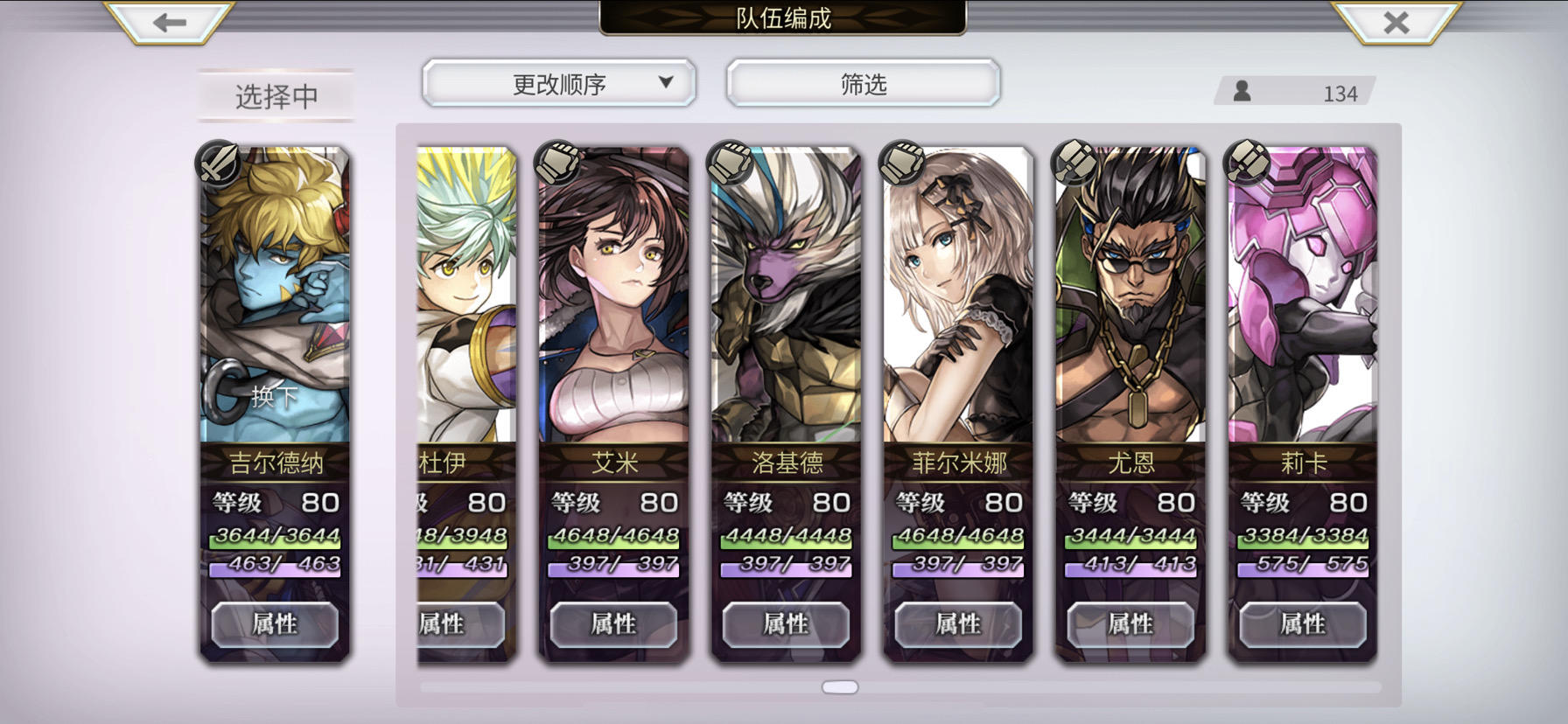Open the 更改顺序 sort dropdown

[559, 84]
